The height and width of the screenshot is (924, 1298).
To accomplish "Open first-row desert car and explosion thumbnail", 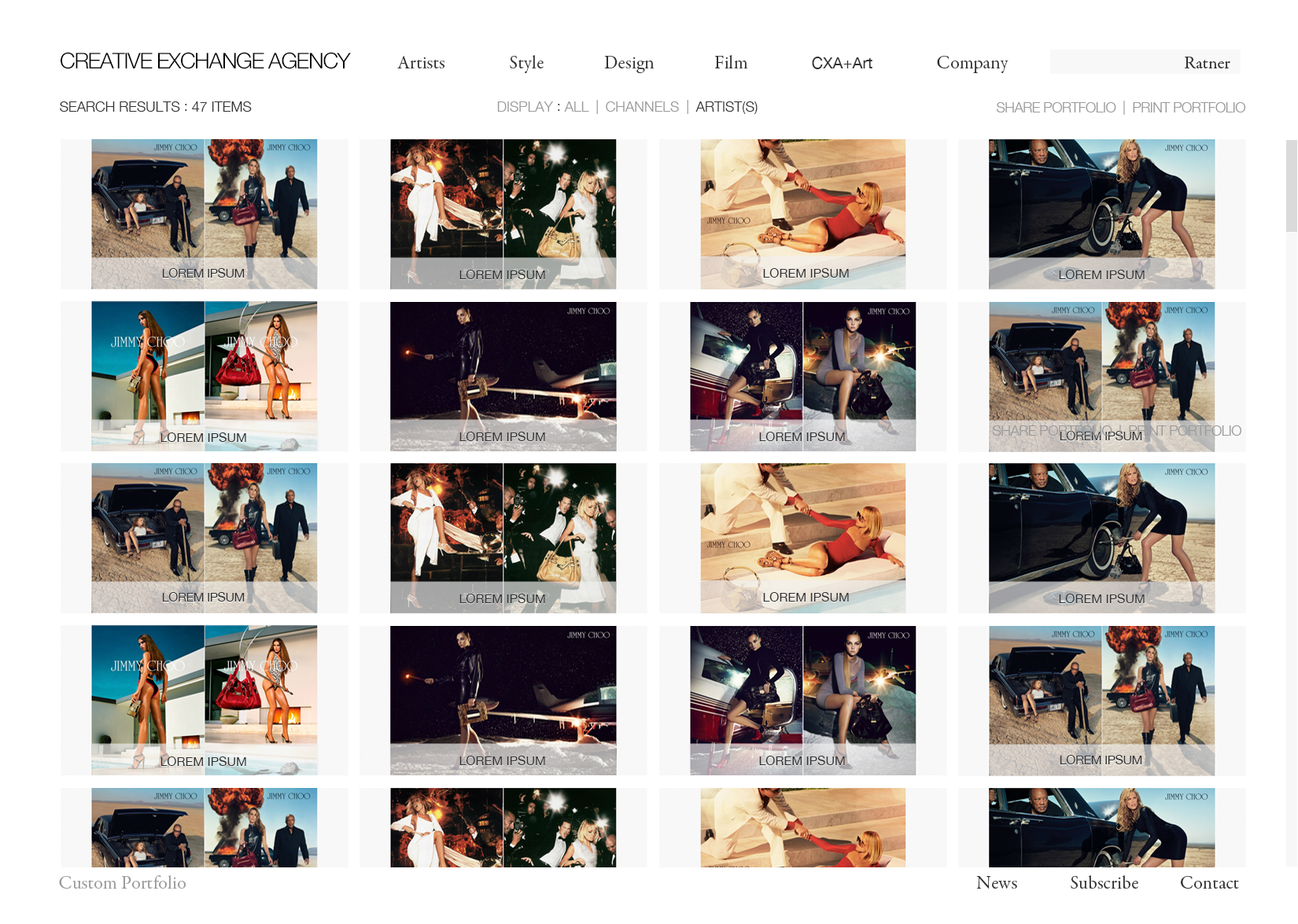I will point(205,214).
